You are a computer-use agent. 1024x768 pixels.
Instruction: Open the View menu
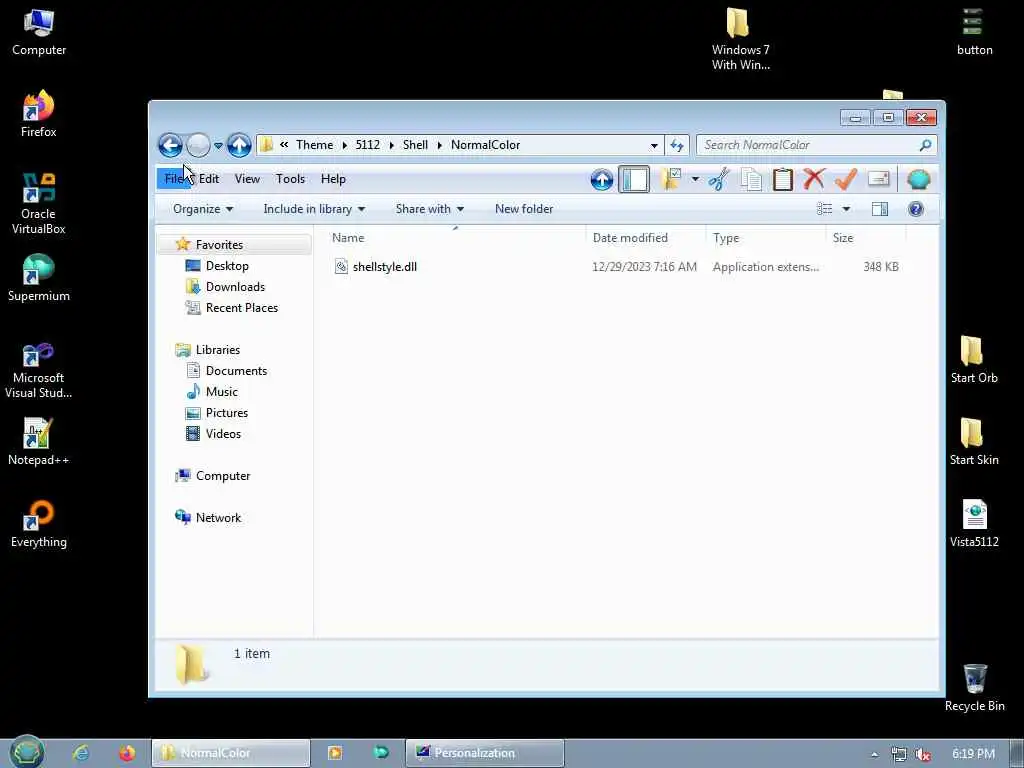[x=248, y=179]
